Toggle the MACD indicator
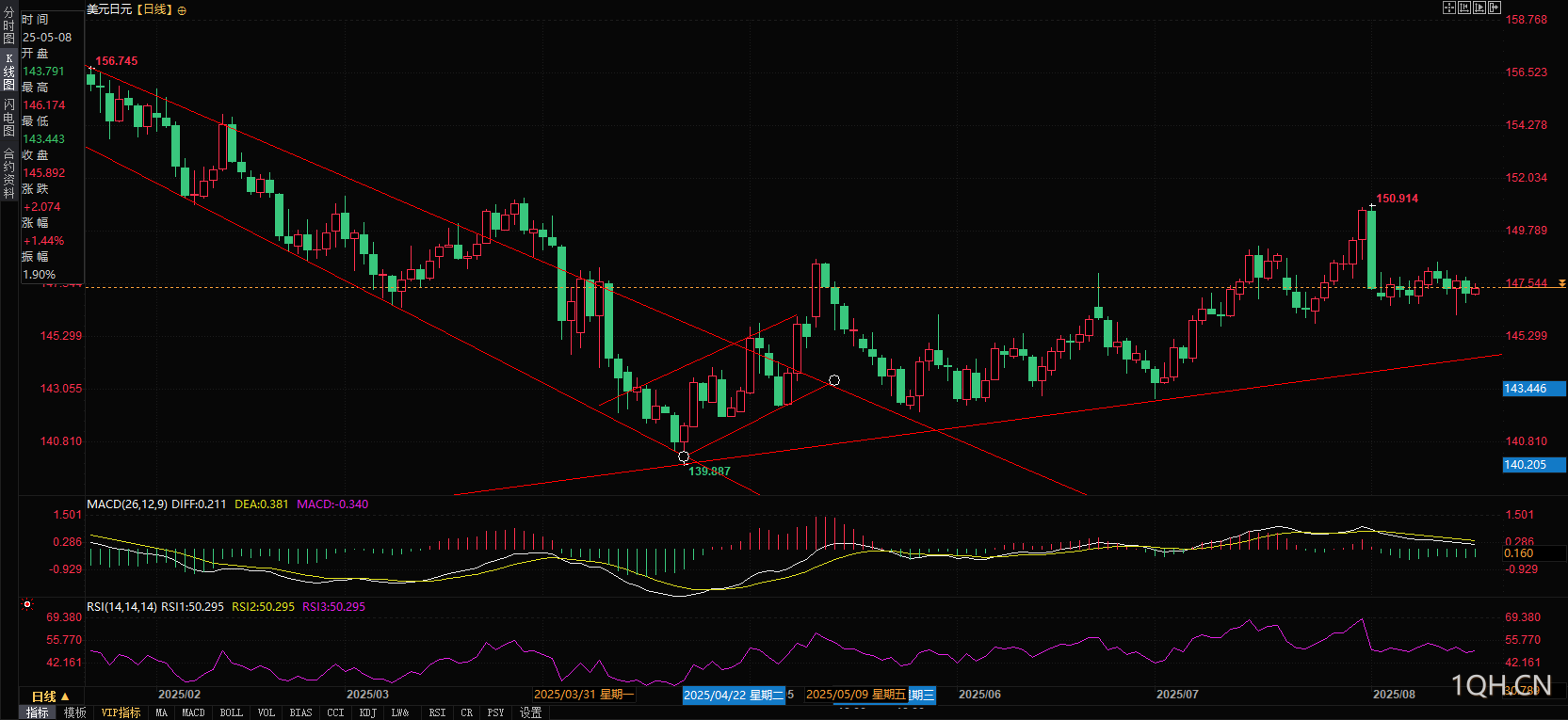The height and width of the screenshot is (720, 1568). click(x=193, y=712)
